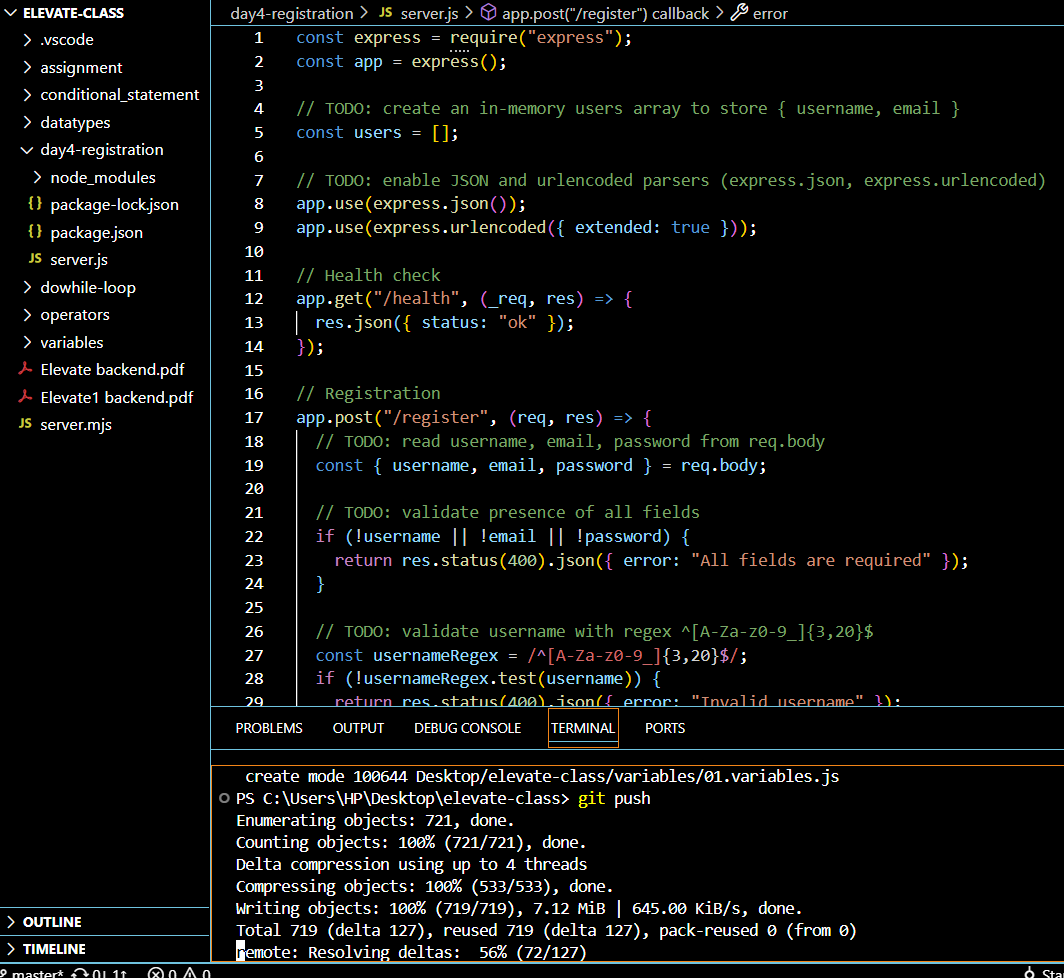The image size is (1064, 978).
Task: Click 'Writing objects: 100% (719/719)' terminal line
Action: click(519, 909)
